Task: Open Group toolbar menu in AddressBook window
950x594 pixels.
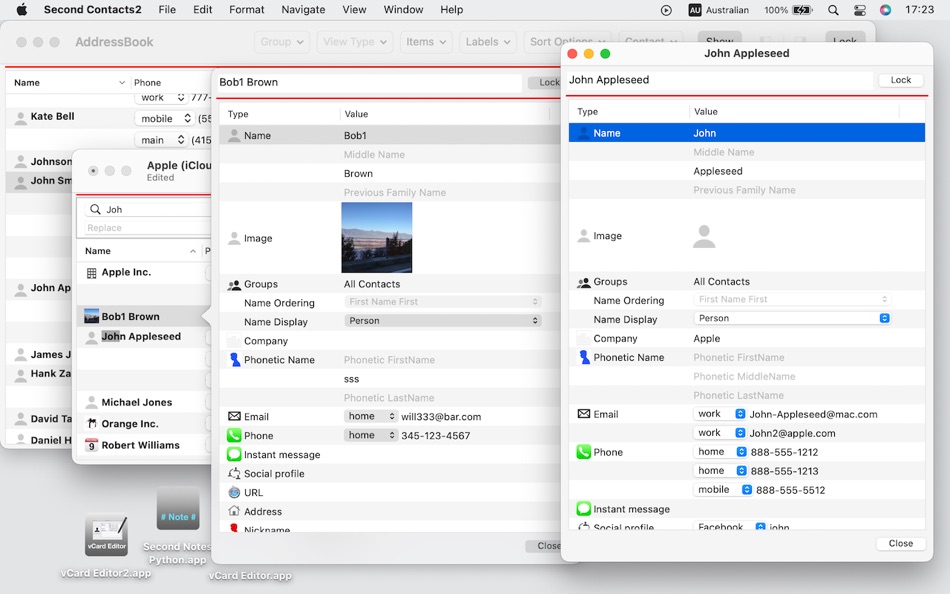Action: point(282,42)
